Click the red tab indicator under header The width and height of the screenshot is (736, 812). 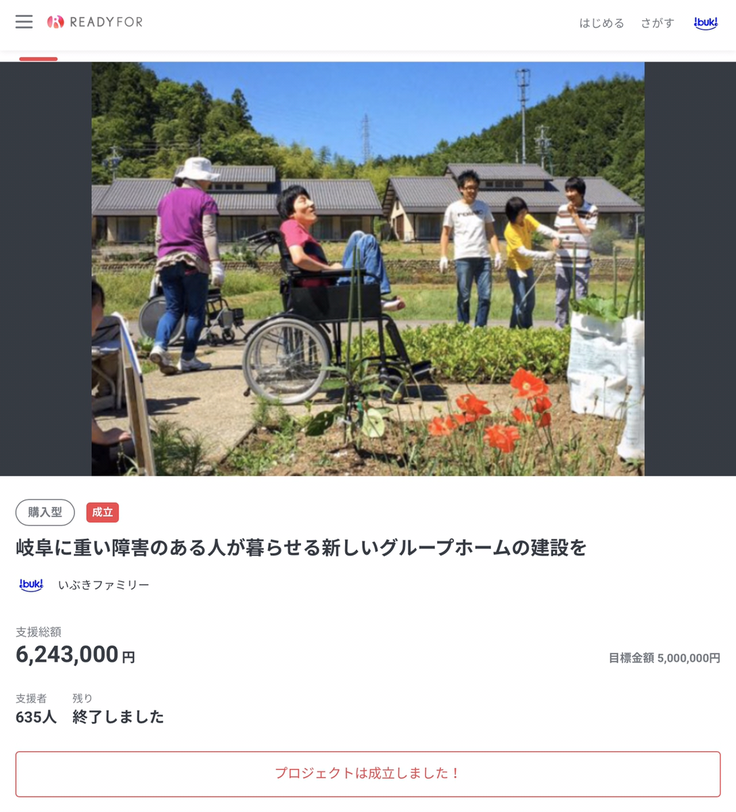pos(38,59)
